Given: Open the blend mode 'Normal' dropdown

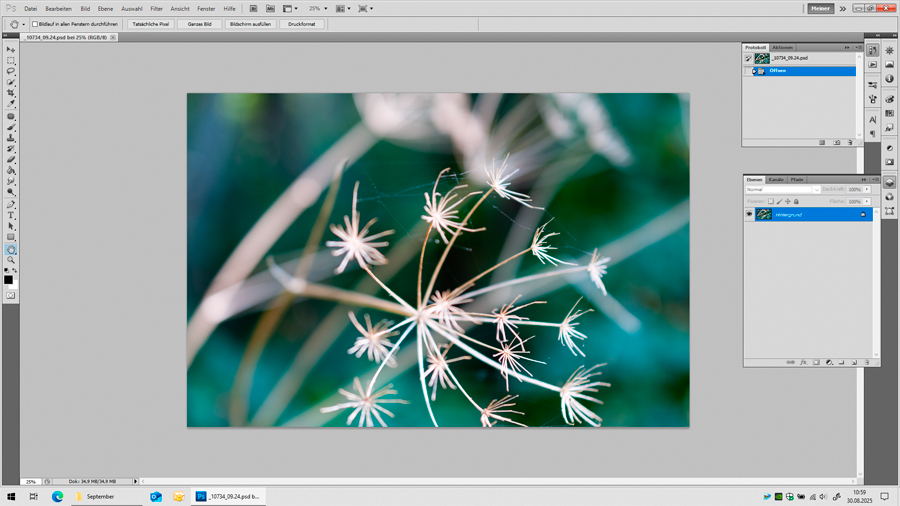Looking at the screenshot, I should coord(782,189).
